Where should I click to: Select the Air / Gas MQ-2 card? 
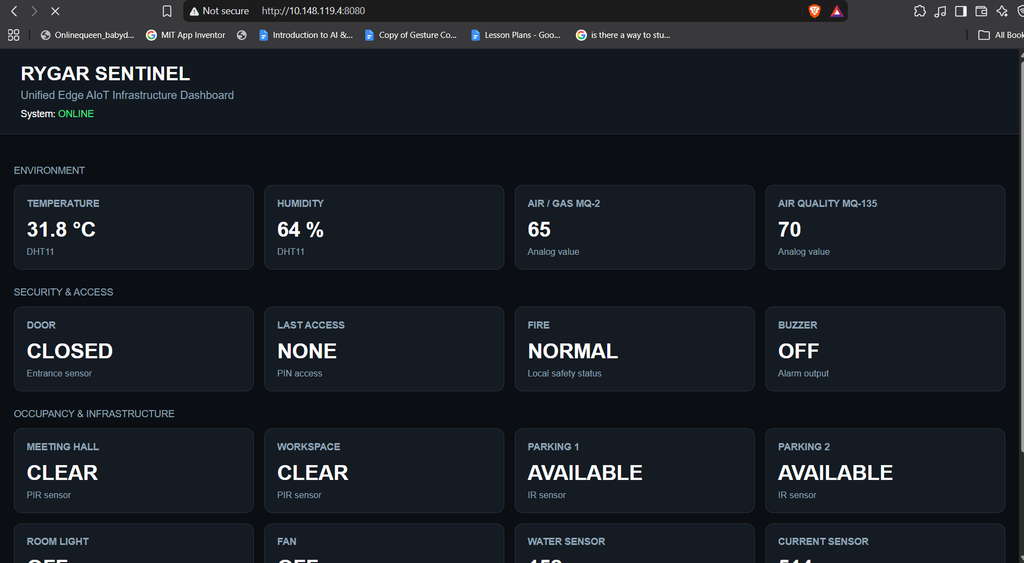coord(634,227)
